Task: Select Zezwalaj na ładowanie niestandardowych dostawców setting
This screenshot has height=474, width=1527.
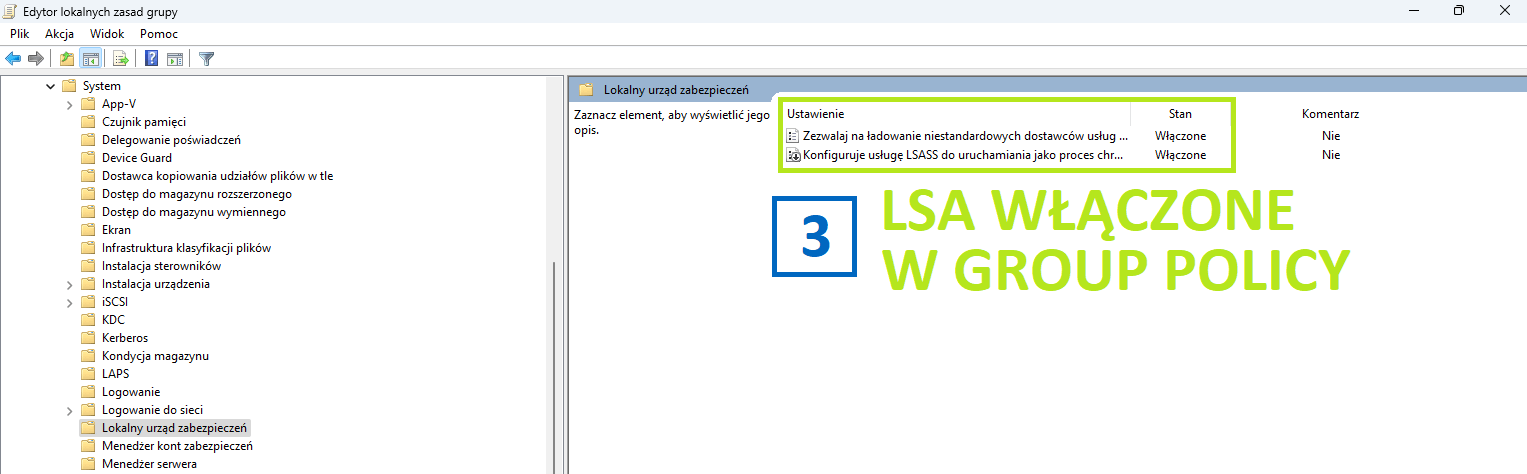Action: (x=965, y=136)
